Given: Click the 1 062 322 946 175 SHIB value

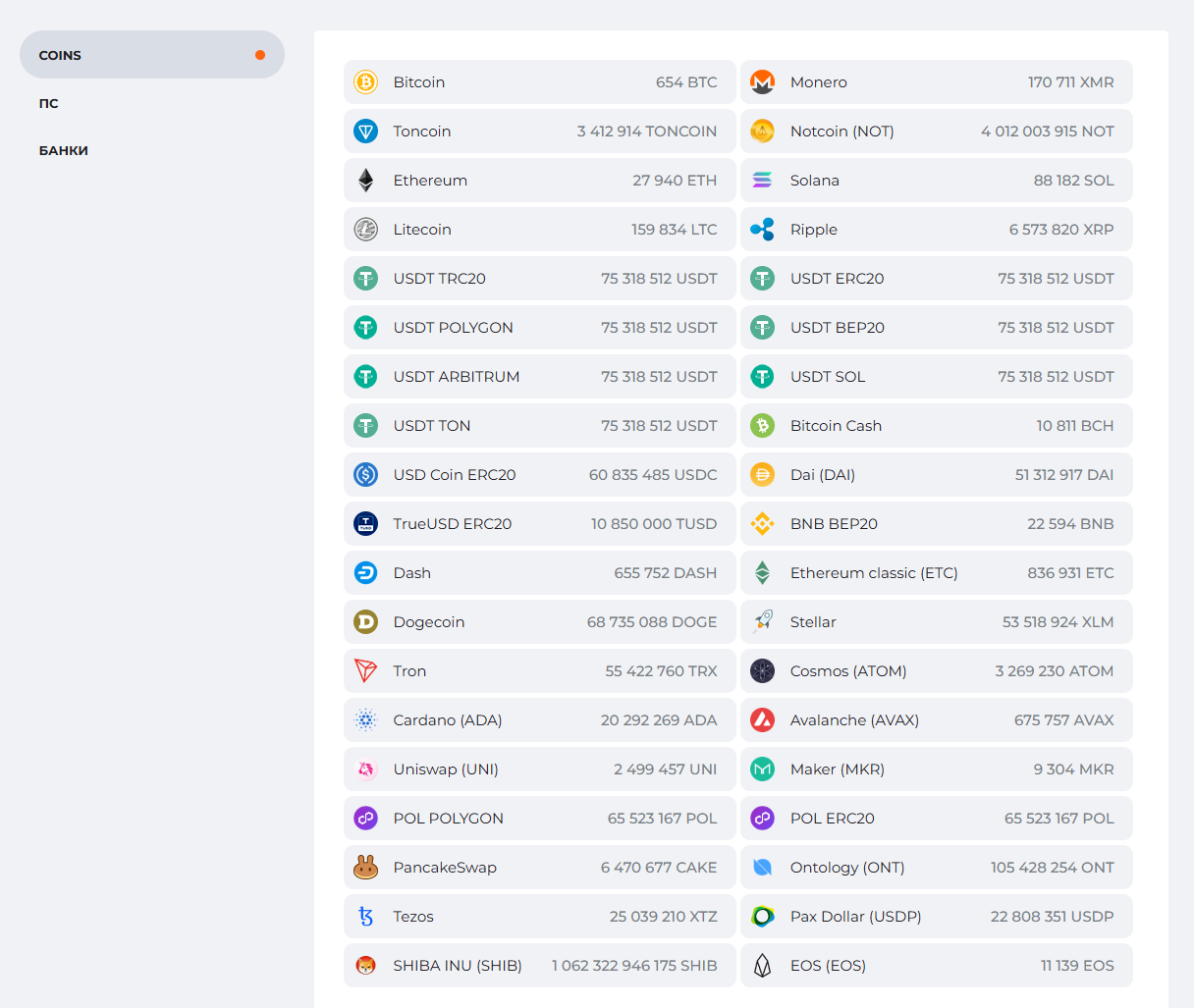Looking at the screenshot, I should pyautogui.click(x=634, y=966).
